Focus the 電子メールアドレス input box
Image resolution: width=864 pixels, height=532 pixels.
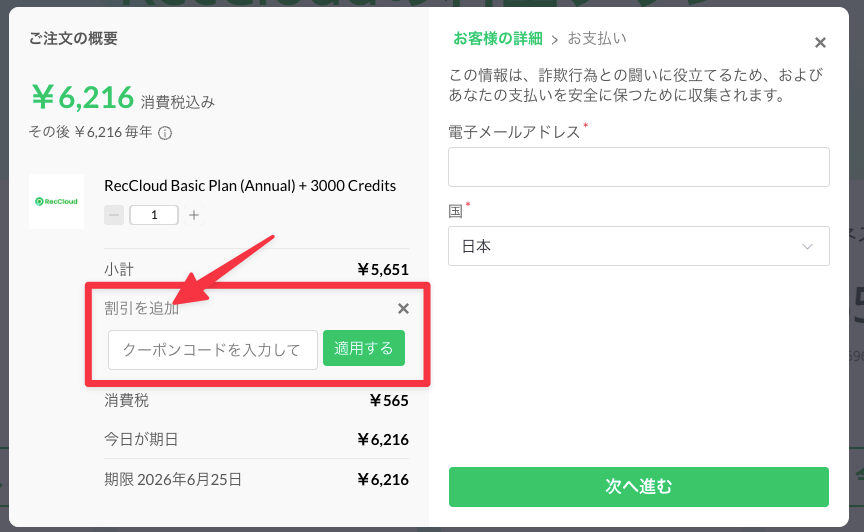639,166
